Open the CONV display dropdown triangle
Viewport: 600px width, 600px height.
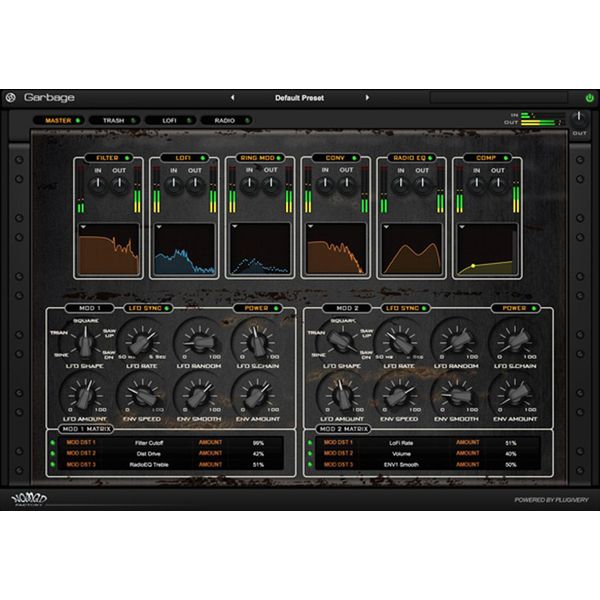(310, 227)
